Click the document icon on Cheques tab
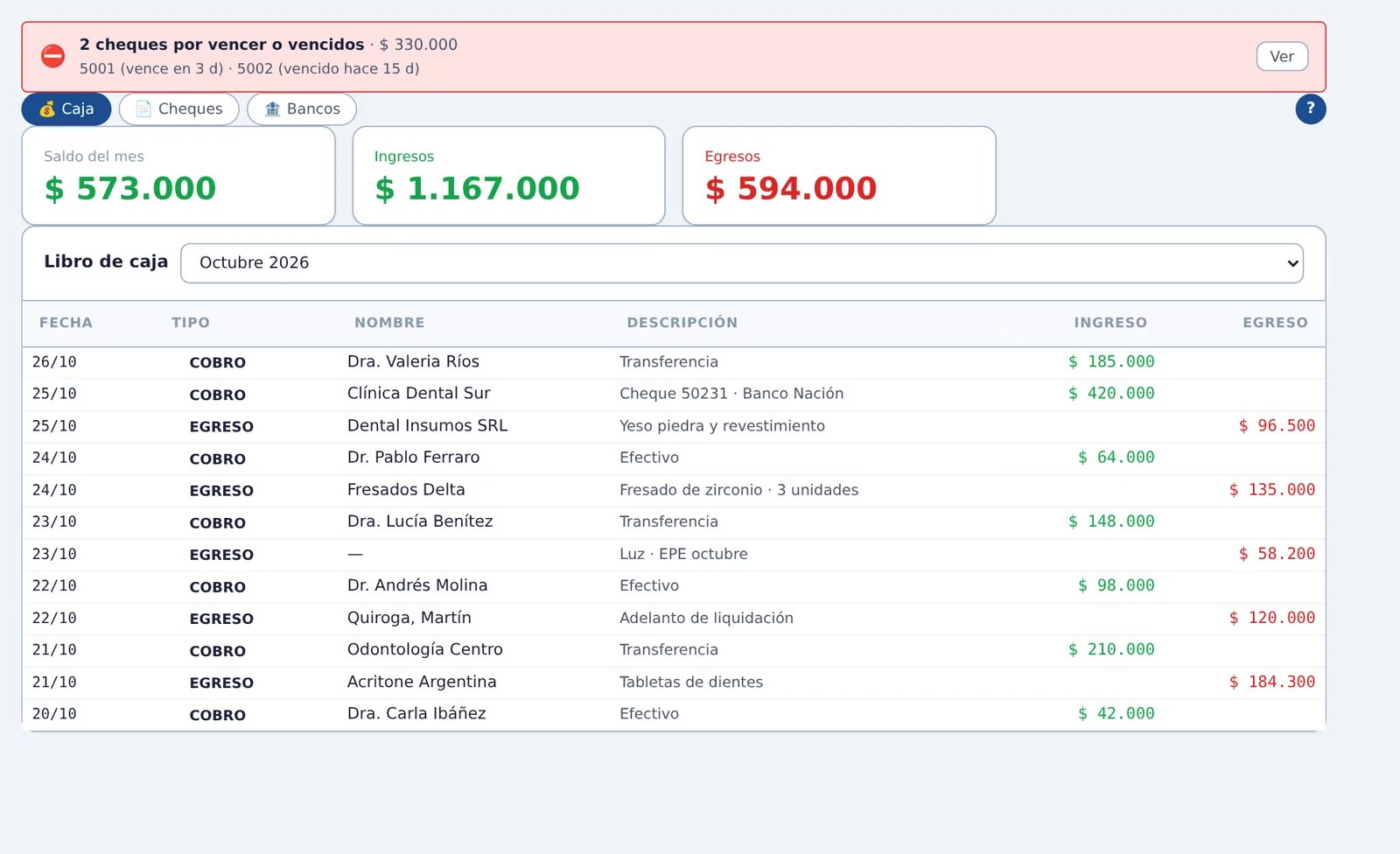This screenshot has height=854, width=1400. pos(143,109)
